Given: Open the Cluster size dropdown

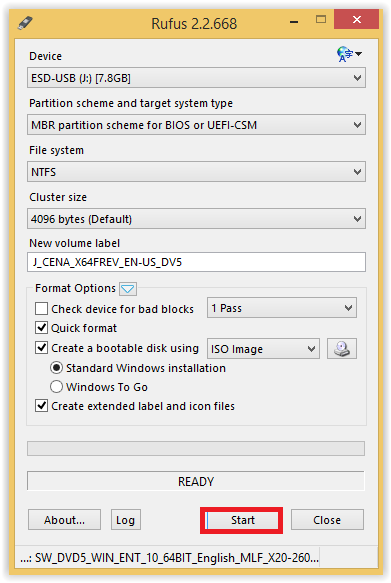Looking at the screenshot, I should 196,219.
